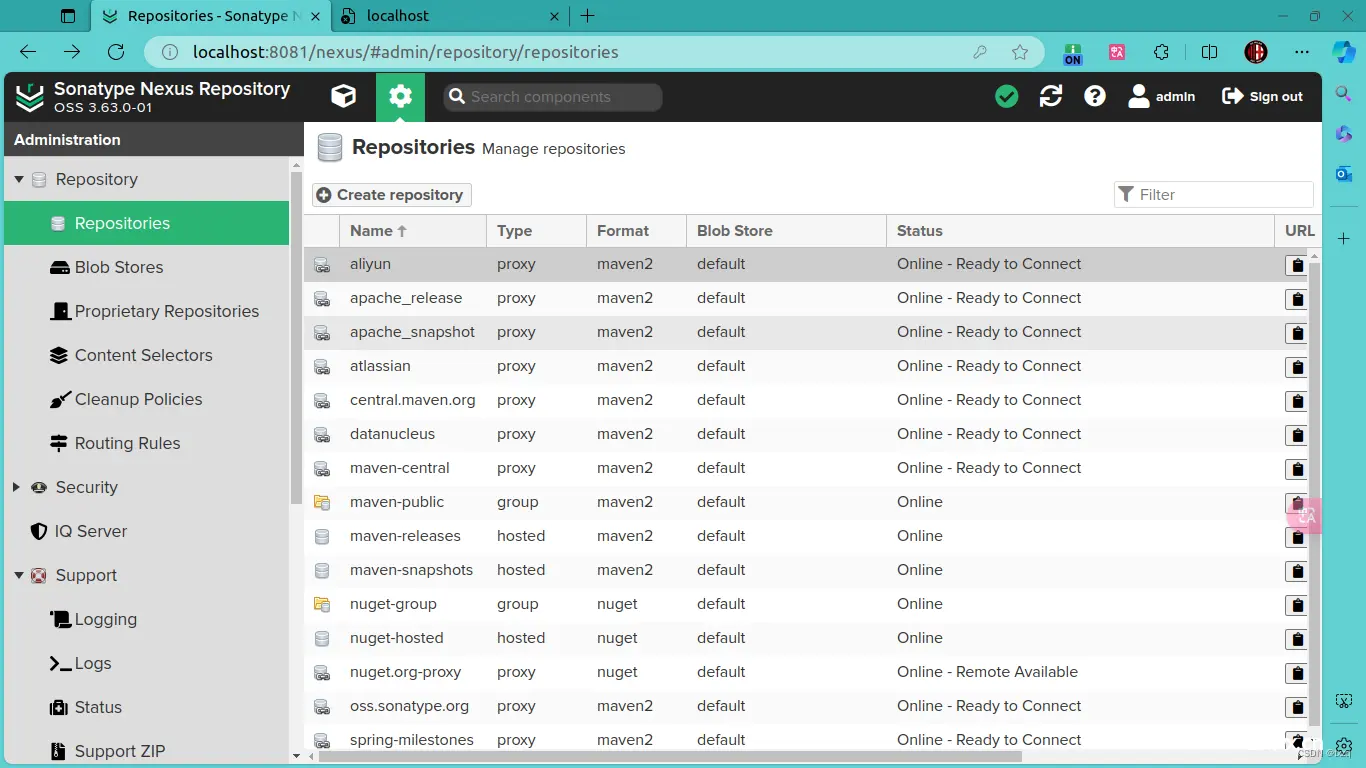
Task: Click the green system status checkmark
Action: pos(1007,96)
